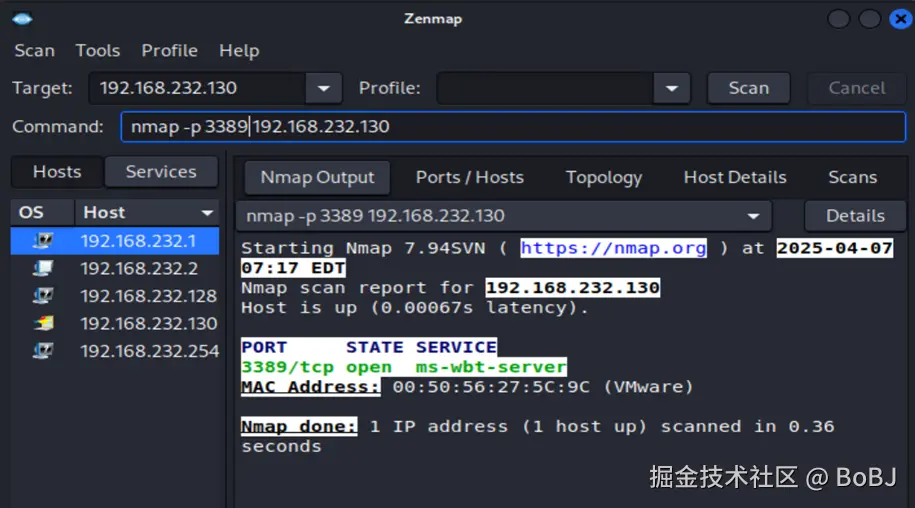Switch to the Nmap Output tab

(x=317, y=177)
